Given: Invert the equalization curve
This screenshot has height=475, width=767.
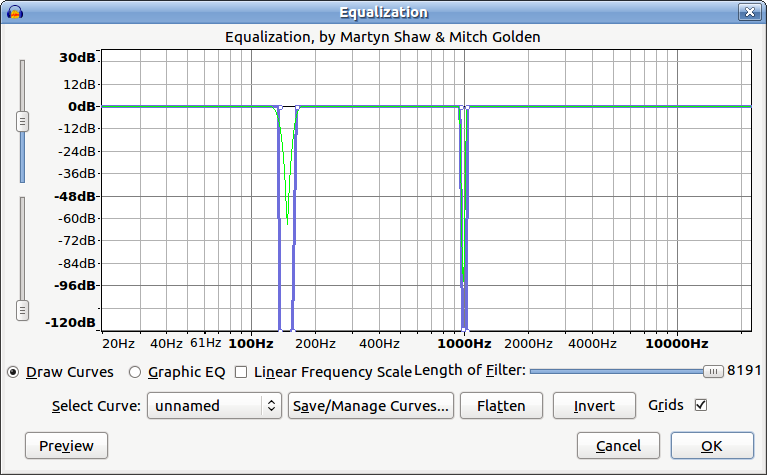Looking at the screenshot, I should pos(594,406).
